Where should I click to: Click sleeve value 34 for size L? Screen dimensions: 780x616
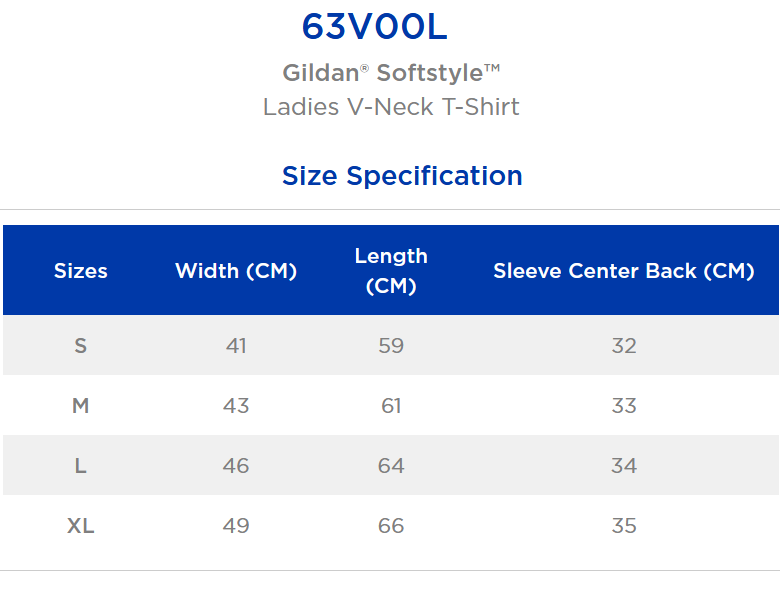click(x=624, y=466)
